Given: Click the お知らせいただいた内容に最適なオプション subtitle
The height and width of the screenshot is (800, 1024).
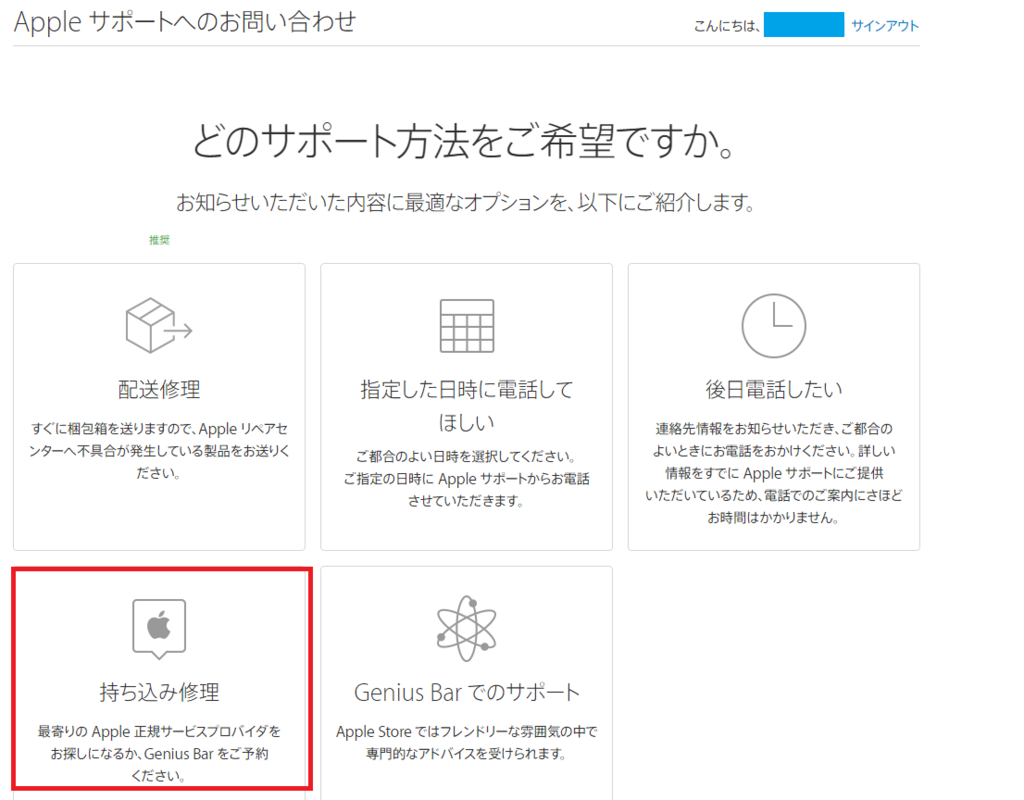Looking at the screenshot, I should coord(465,202).
